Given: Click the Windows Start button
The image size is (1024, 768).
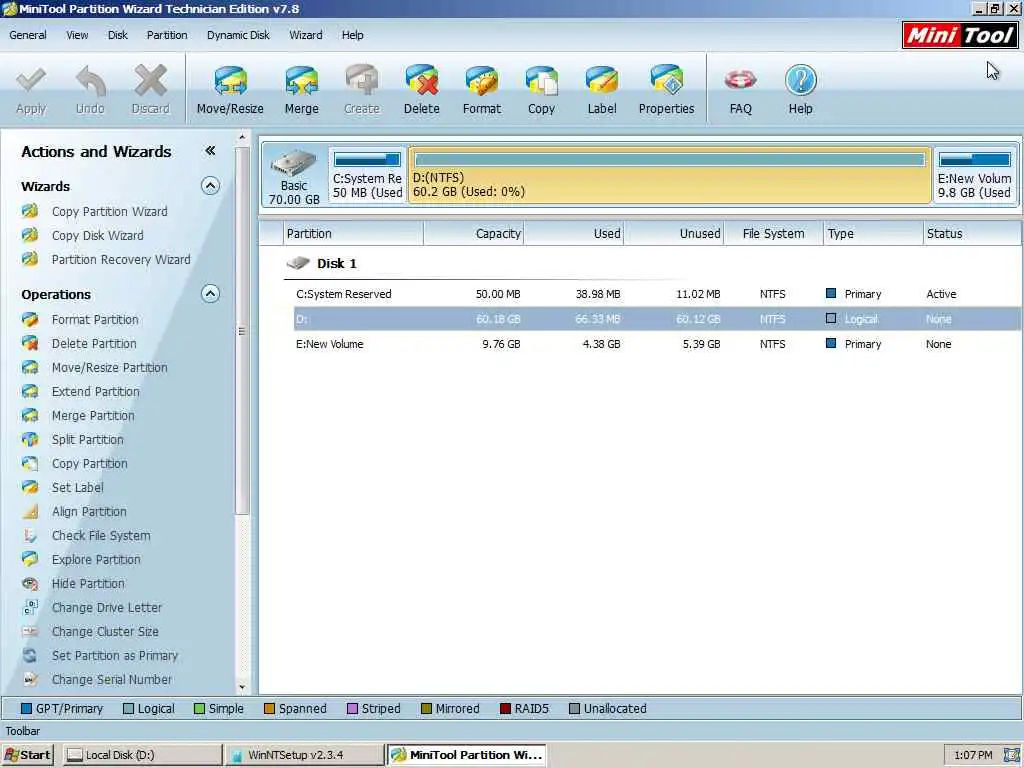Looking at the screenshot, I should click(27, 755).
